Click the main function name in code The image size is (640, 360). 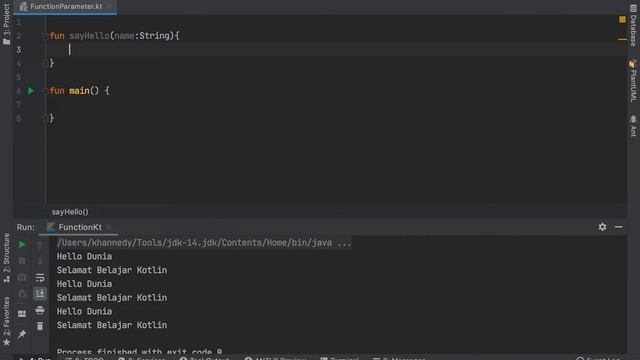[79, 91]
